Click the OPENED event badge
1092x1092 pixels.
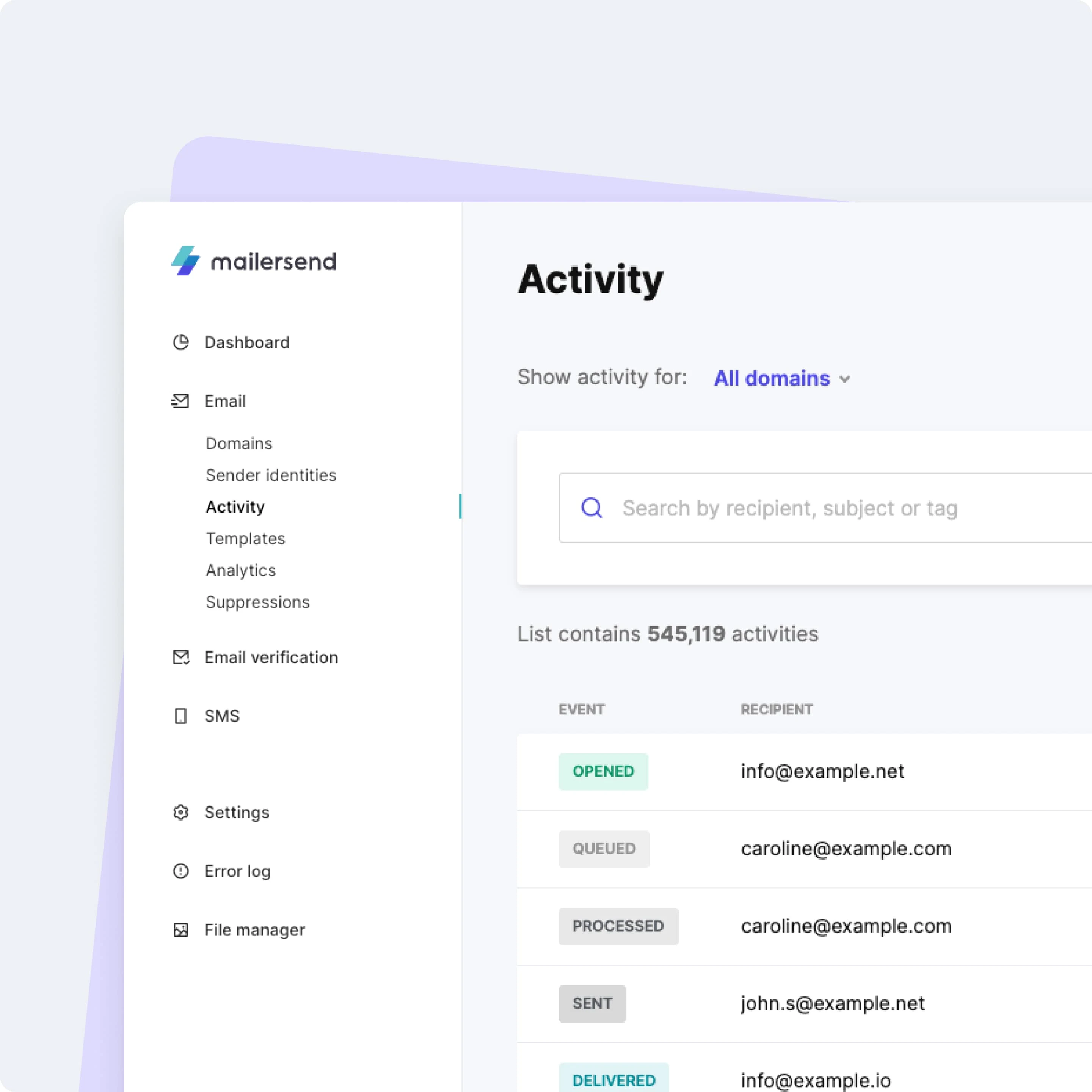(x=603, y=772)
